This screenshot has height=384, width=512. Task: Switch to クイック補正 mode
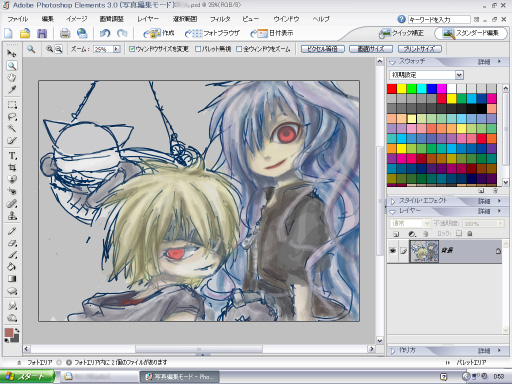pos(402,33)
